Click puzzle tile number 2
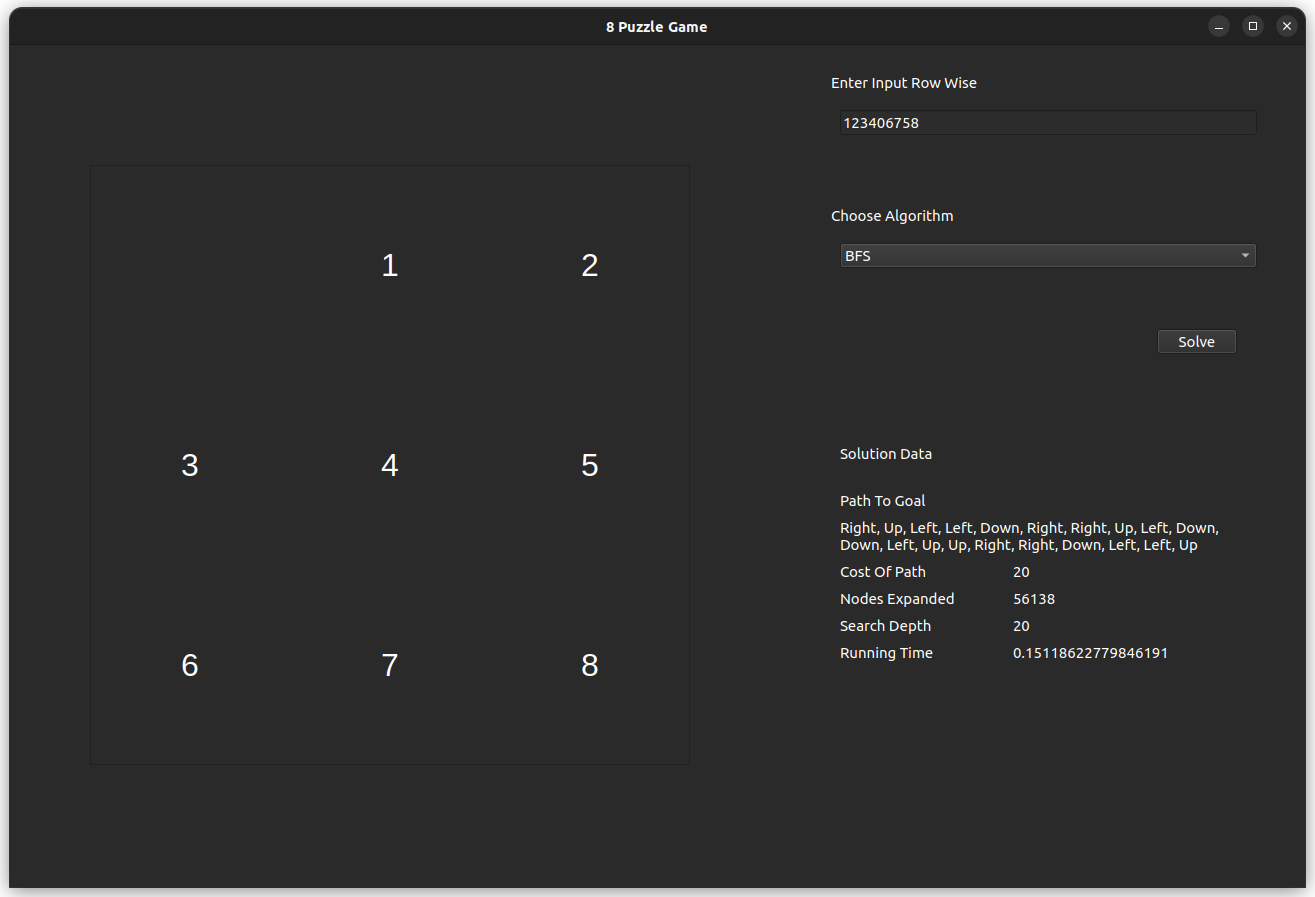 pos(590,265)
